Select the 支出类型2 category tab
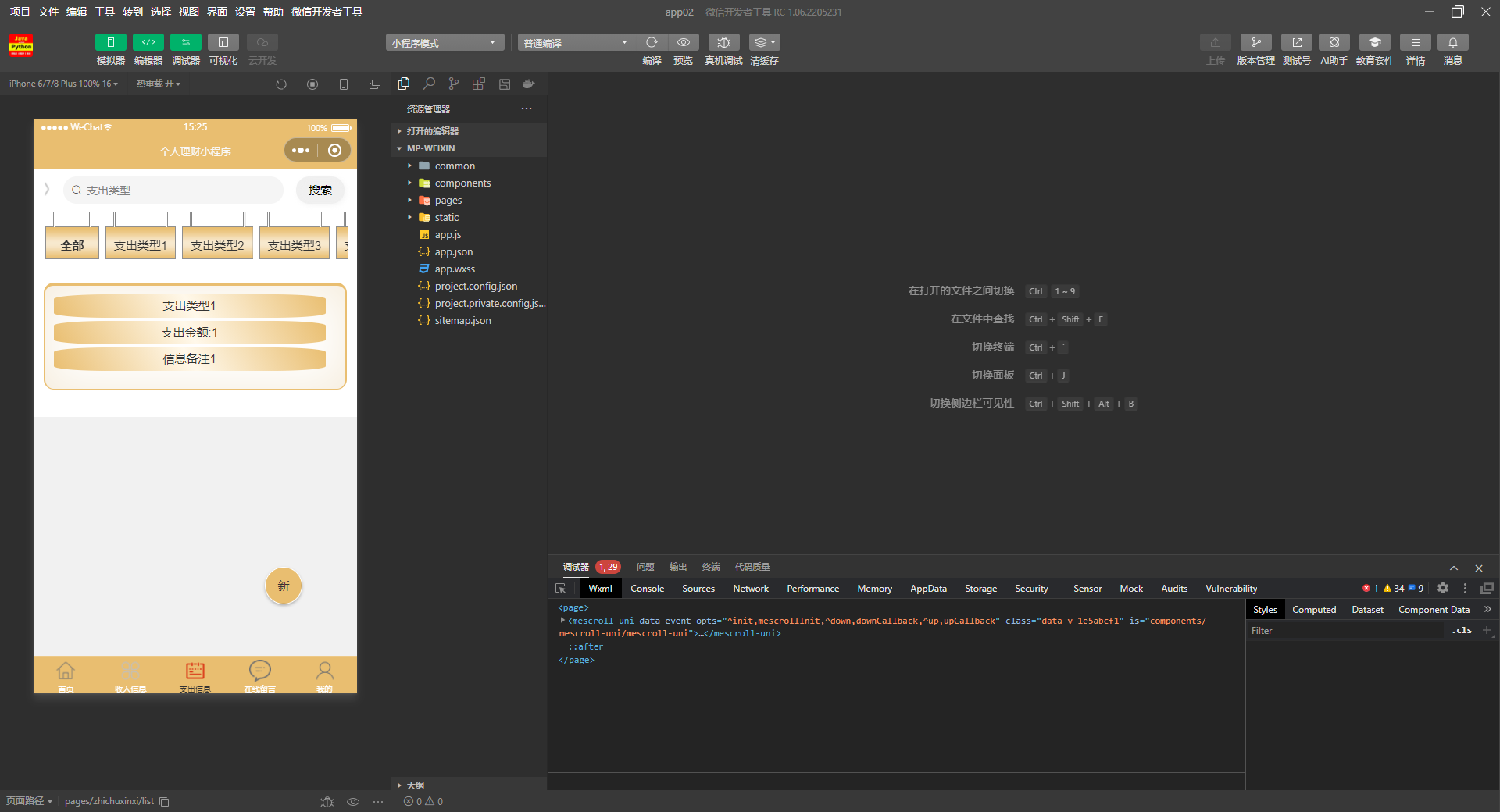1500x812 pixels. pos(217,244)
